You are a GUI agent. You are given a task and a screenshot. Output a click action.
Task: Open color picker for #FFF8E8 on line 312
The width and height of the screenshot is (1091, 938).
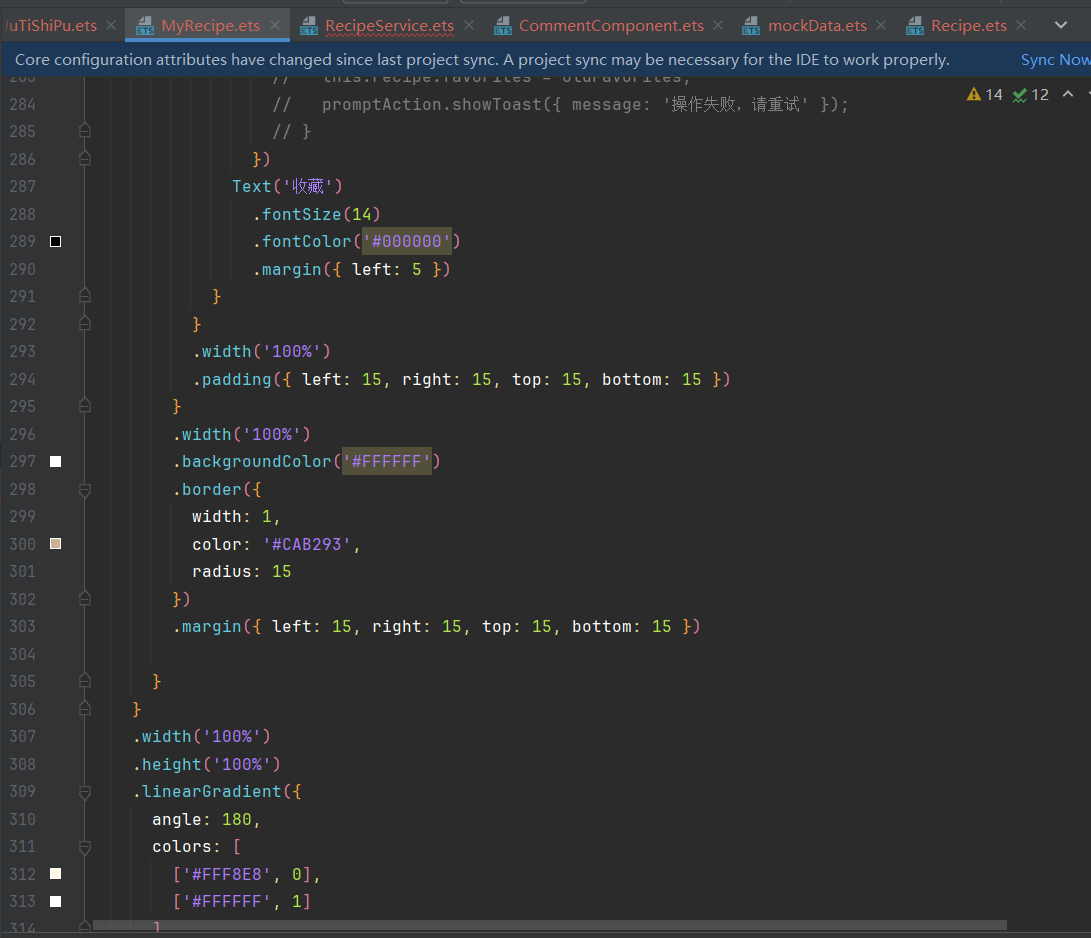click(56, 873)
